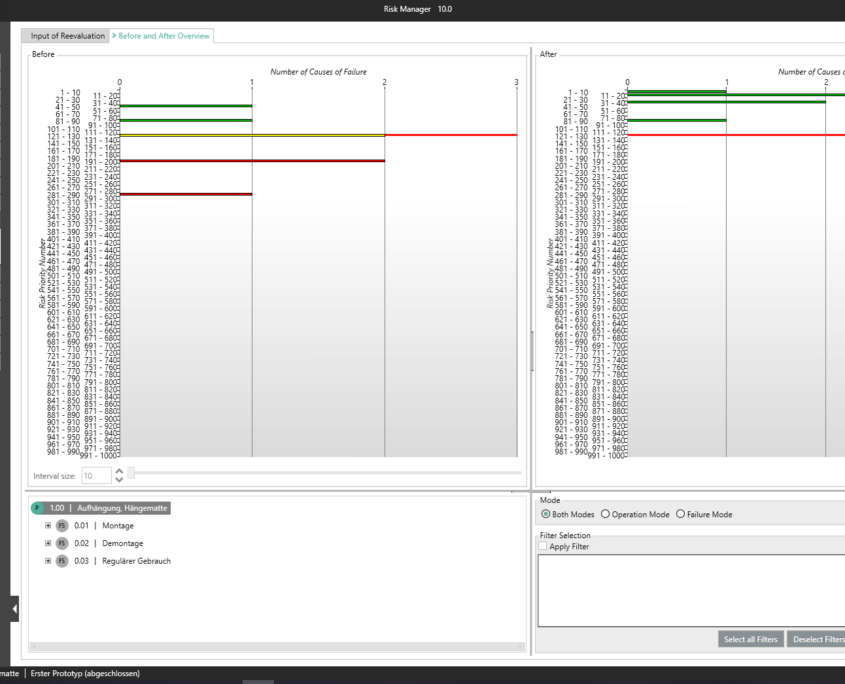Select the Both Modes radio button
Screen dimensions: 845x684
[x=546, y=514]
